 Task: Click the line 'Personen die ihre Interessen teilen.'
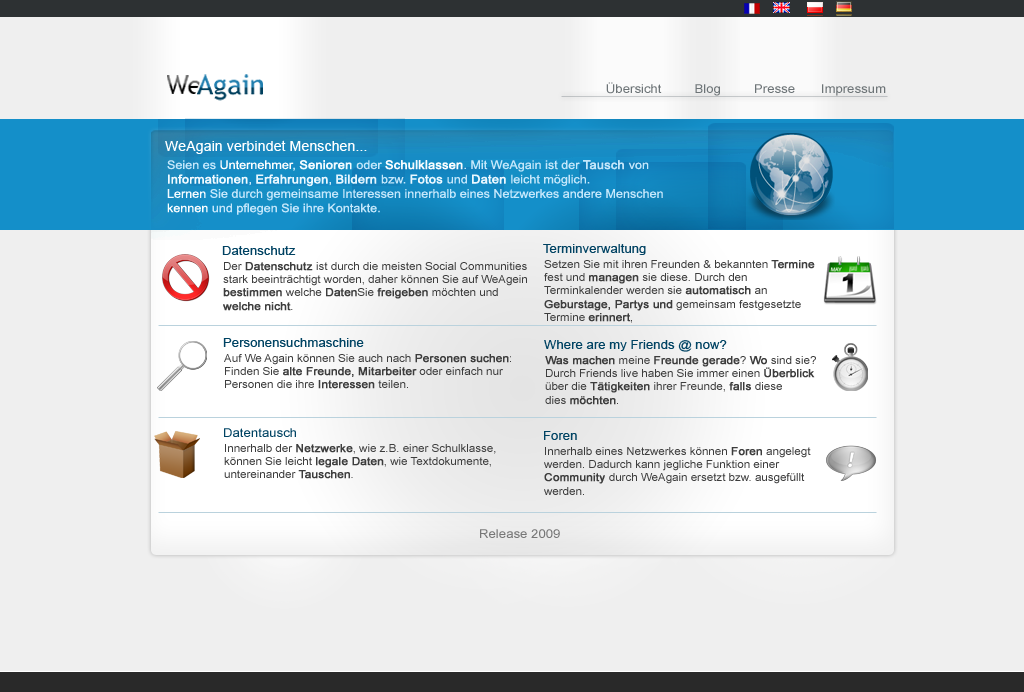(316, 385)
